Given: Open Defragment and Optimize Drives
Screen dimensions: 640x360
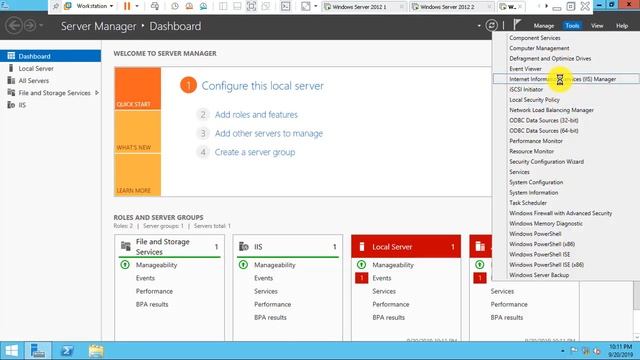Looking at the screenshot, I should tap(550, 58).
